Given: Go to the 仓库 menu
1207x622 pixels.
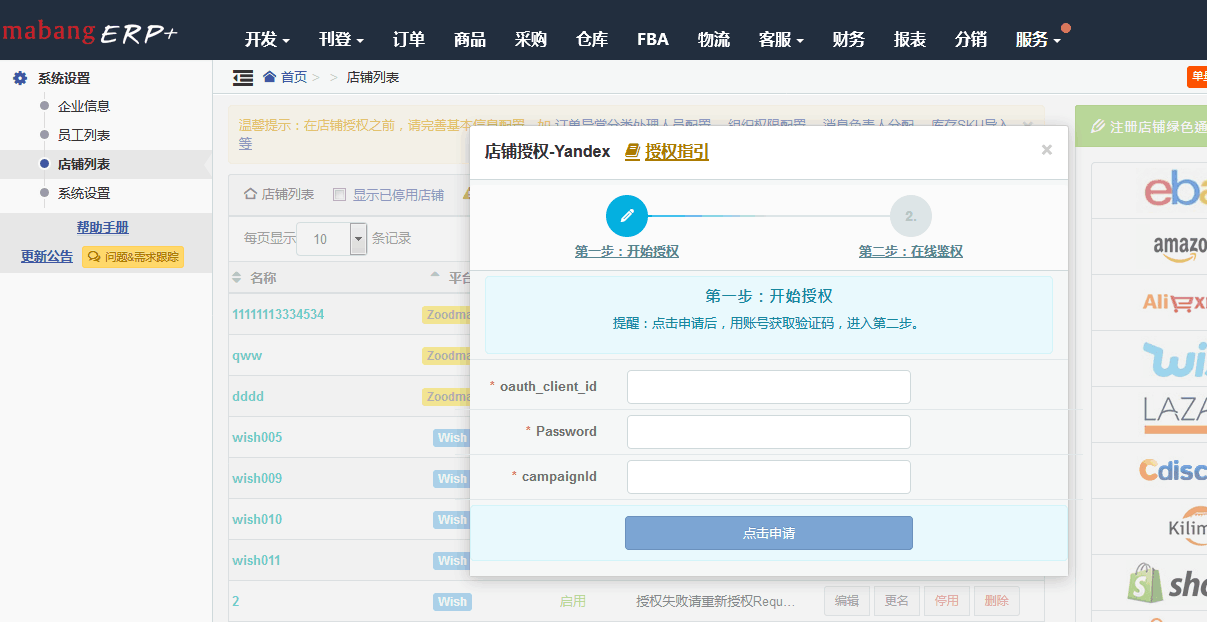Looking at the screenshot, I should point(592,40).
